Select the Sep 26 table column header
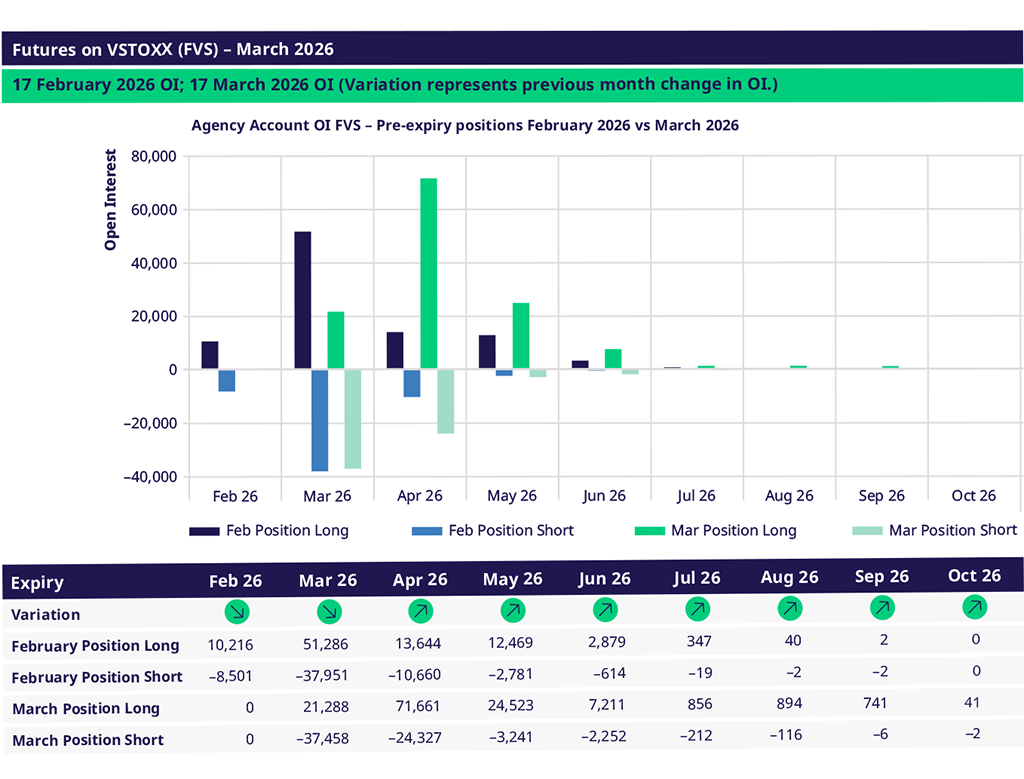This screenshot has width=1024, height=779. [881, 577]
